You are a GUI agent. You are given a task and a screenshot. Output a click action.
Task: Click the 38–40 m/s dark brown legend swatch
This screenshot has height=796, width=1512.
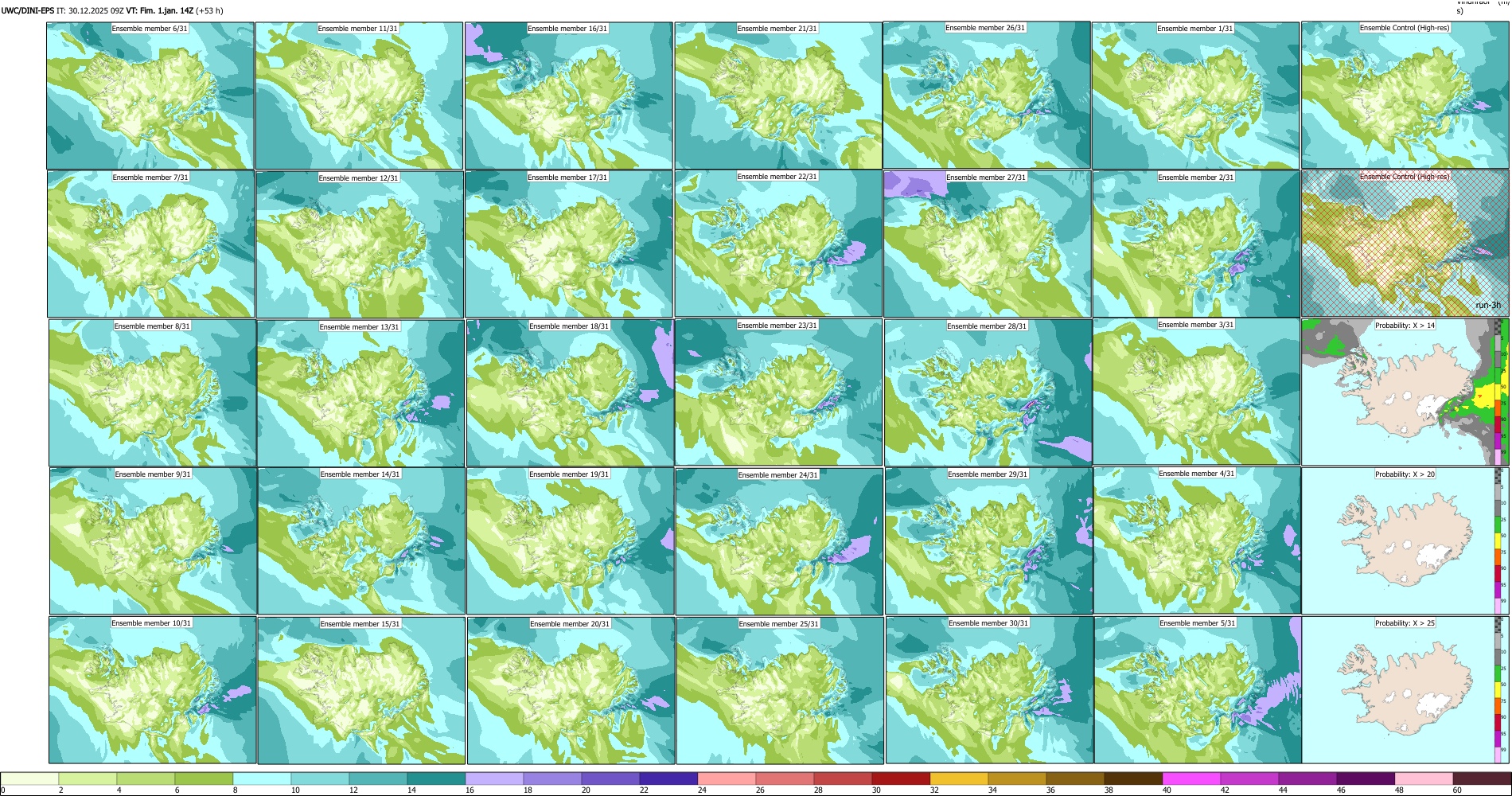tap(1133, 778)
